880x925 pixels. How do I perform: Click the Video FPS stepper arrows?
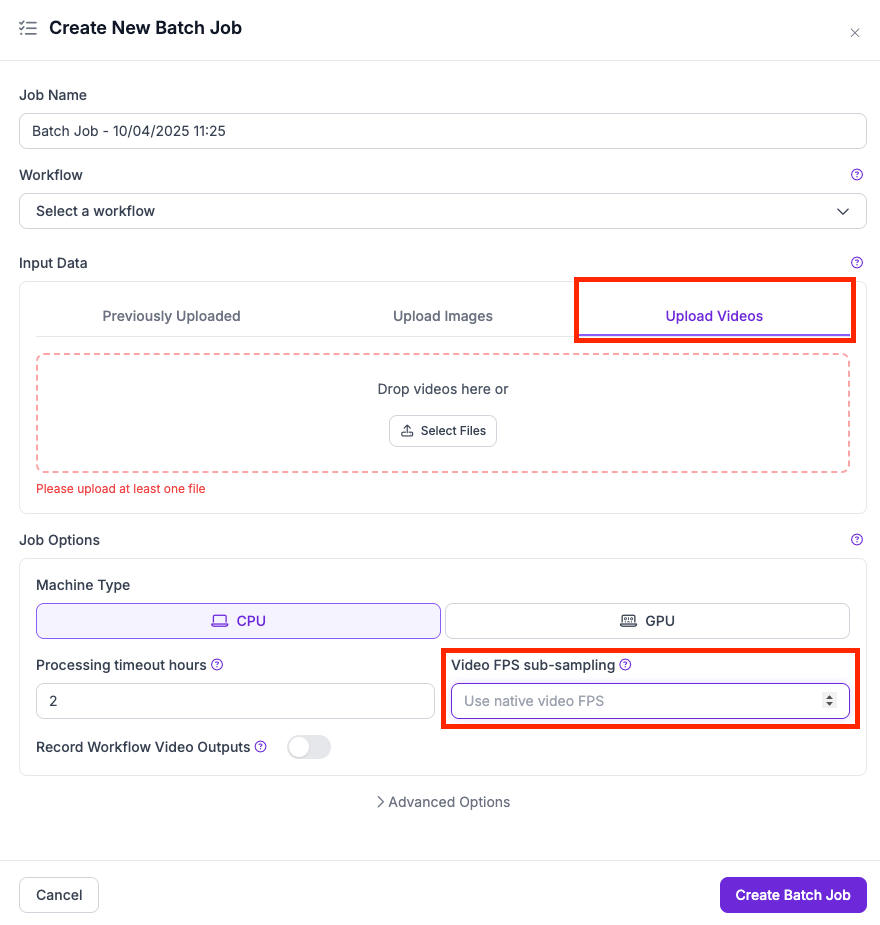point(829,701)
